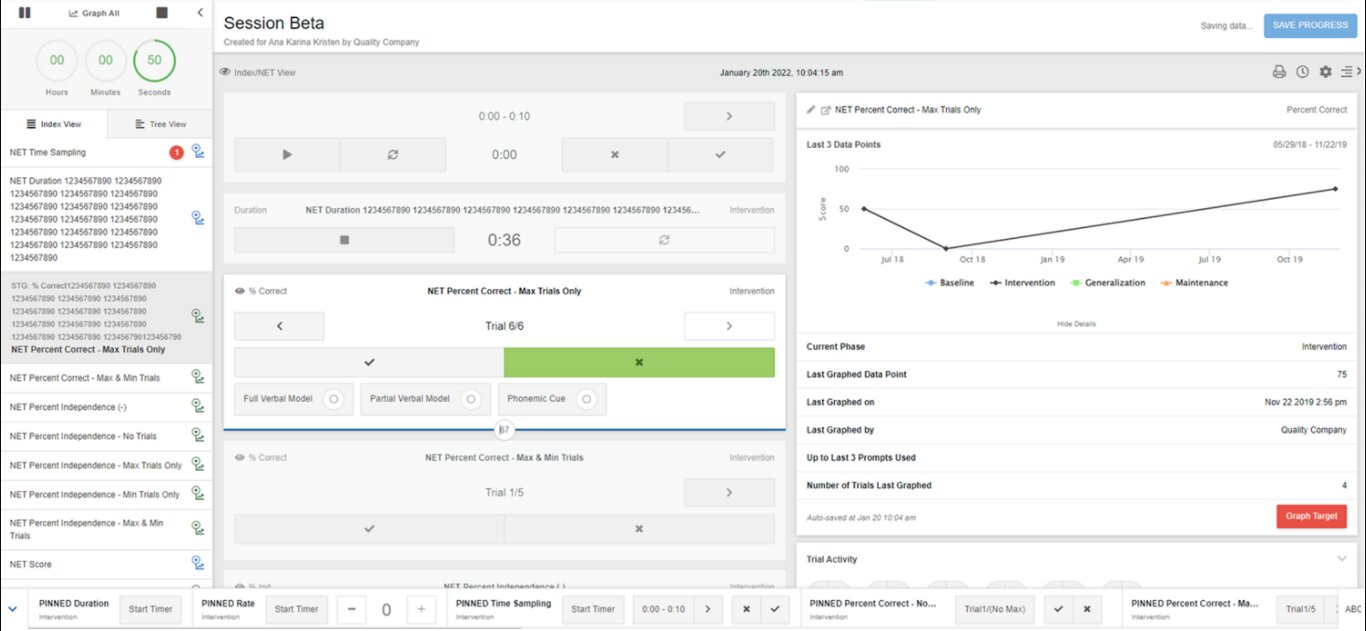
Task: Select NET Percent Independence - No Trials
Action: pos(83,436)
